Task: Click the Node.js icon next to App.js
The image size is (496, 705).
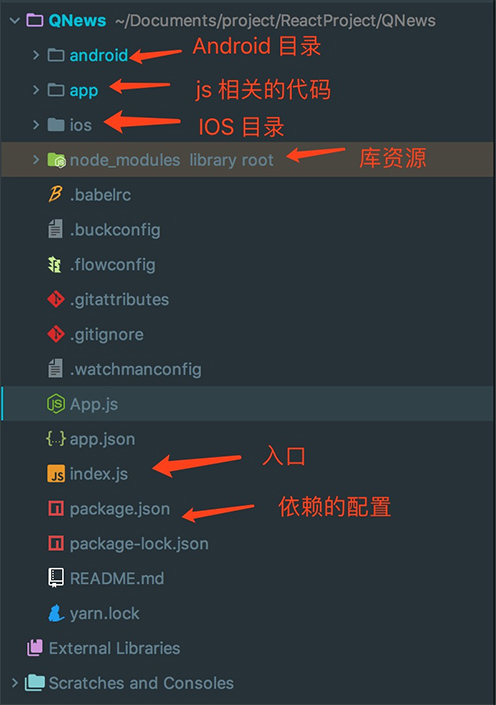Action: [x=56, y=404]
